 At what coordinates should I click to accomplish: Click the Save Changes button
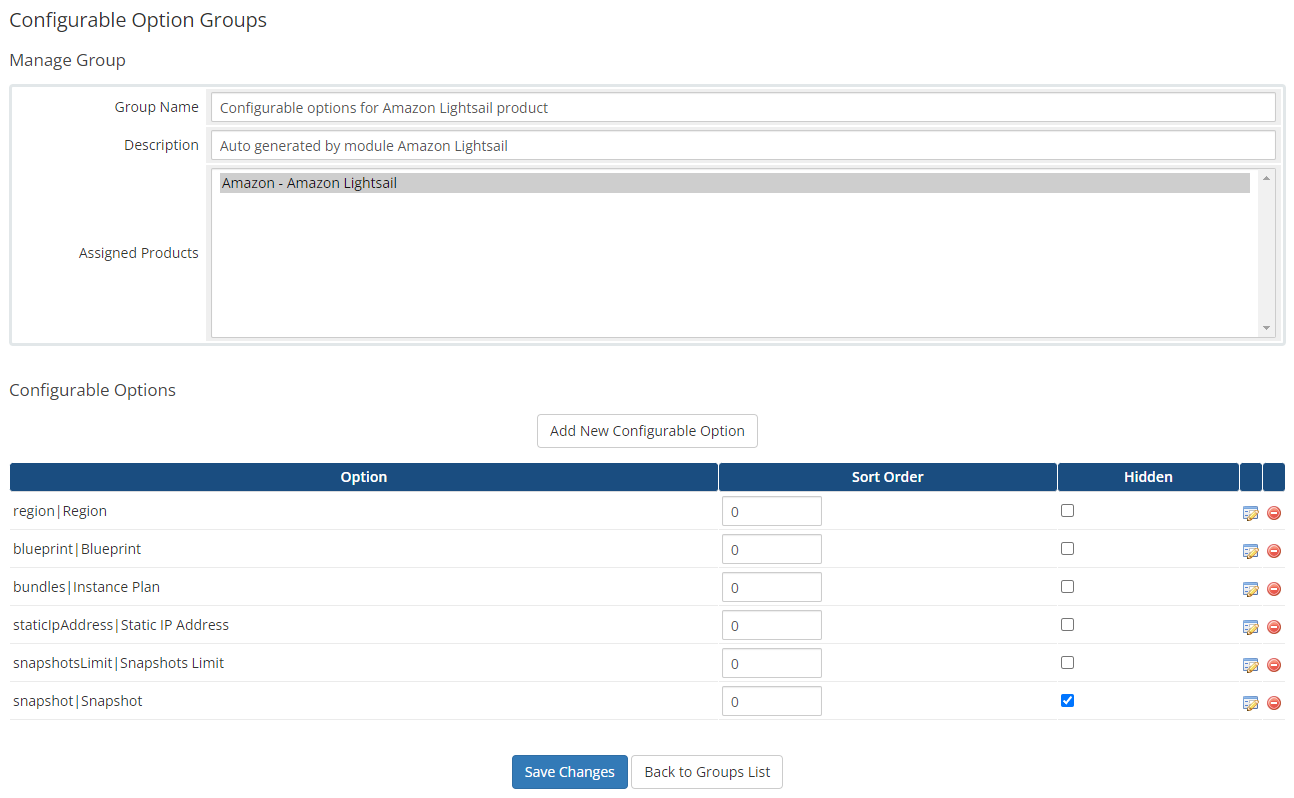569,771
